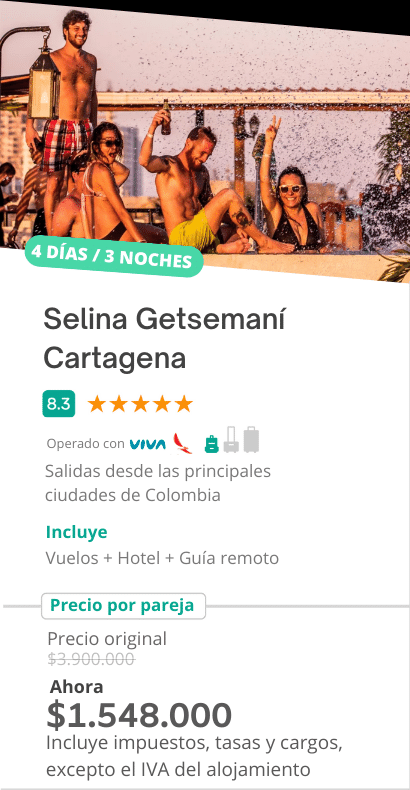Click the middle orange rating star
This screenshot has width=410, height=790.
141,404
